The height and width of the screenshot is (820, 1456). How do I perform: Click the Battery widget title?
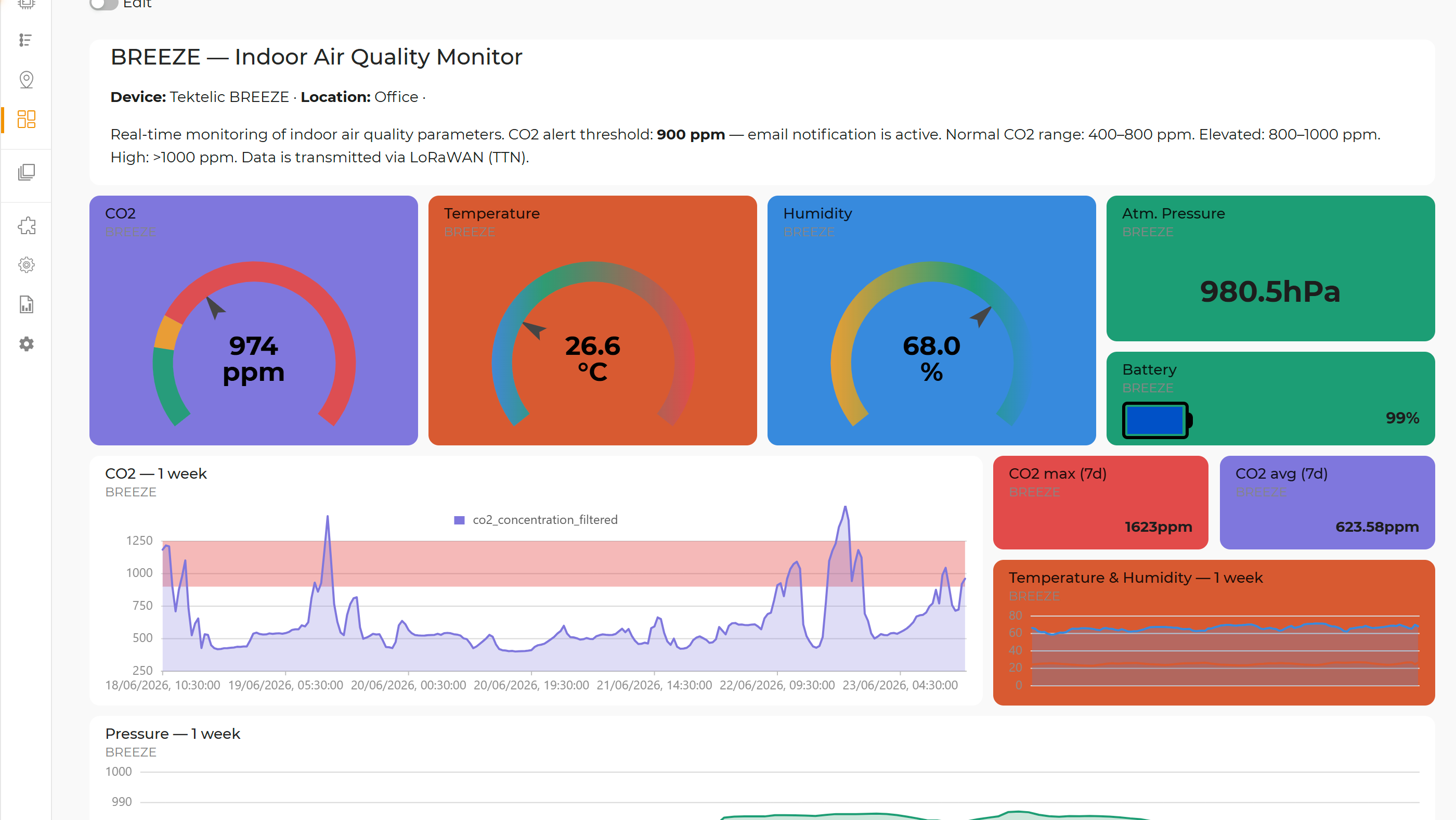[1149, 369]
